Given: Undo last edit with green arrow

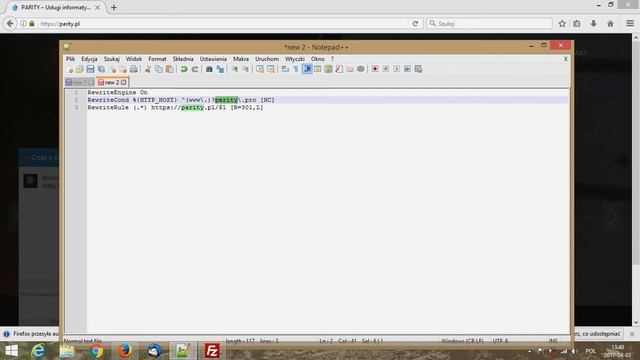Looking at the screenshot, I should [x=184, y=69].
